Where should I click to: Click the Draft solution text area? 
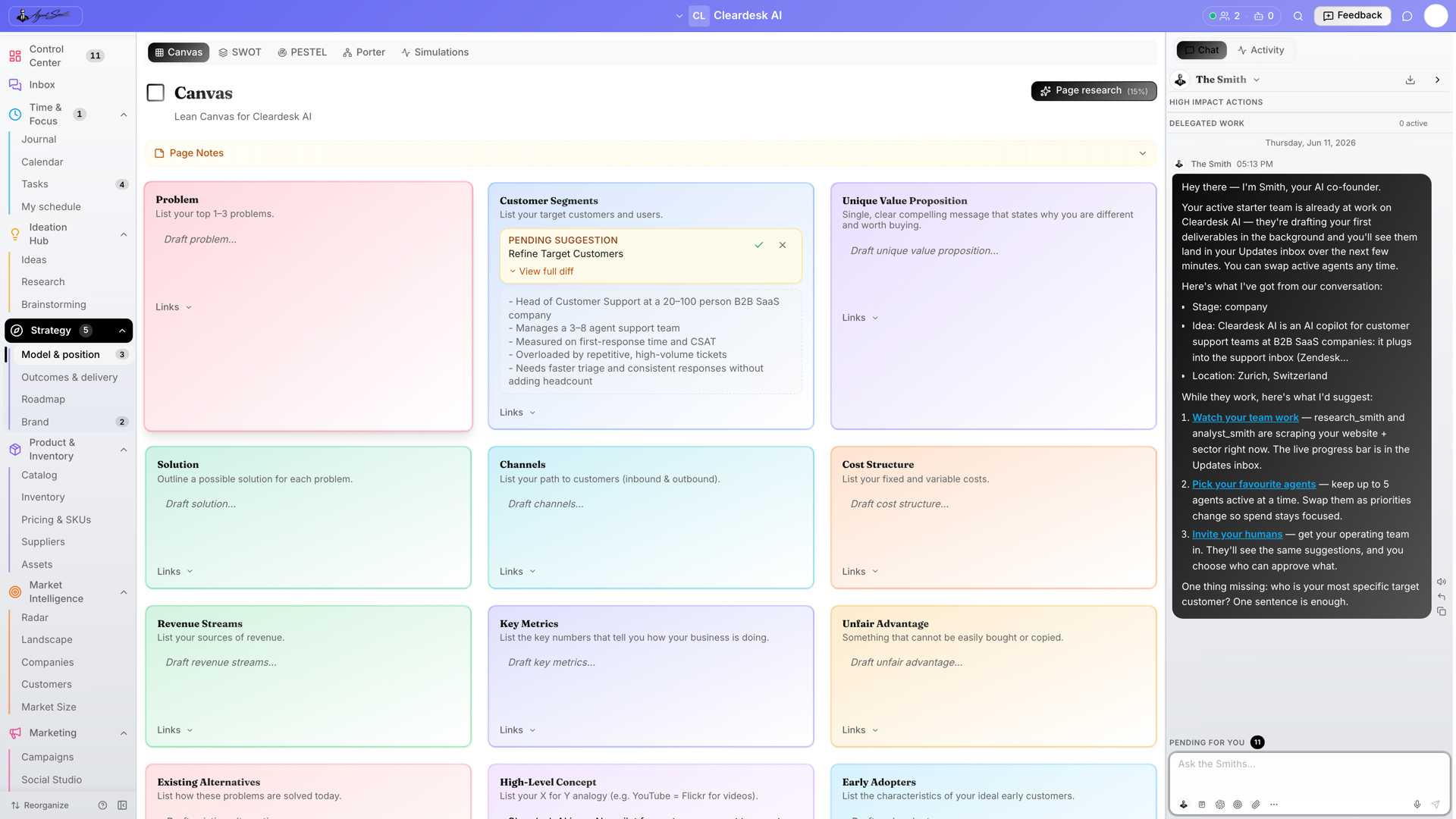308,504
